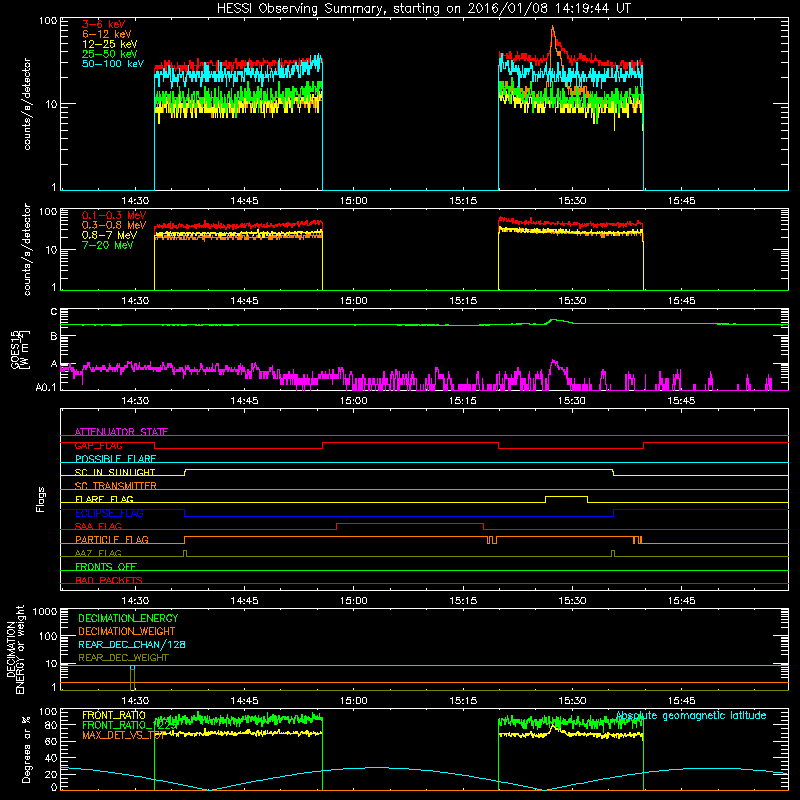
Task: Click the DECIMATION_WEIGHT legend label
Action: (127, 631)
